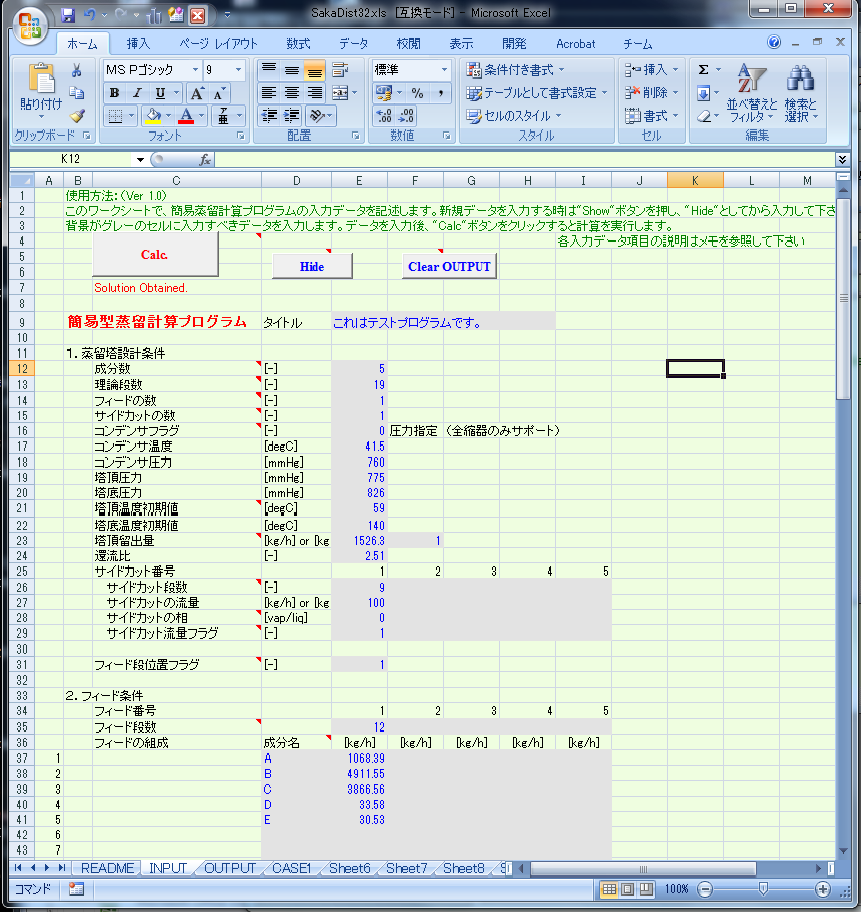This screenshot has height=912, width=862.
Task: Switch to the 挿入 ribbon tab
Action: [138, 44]
